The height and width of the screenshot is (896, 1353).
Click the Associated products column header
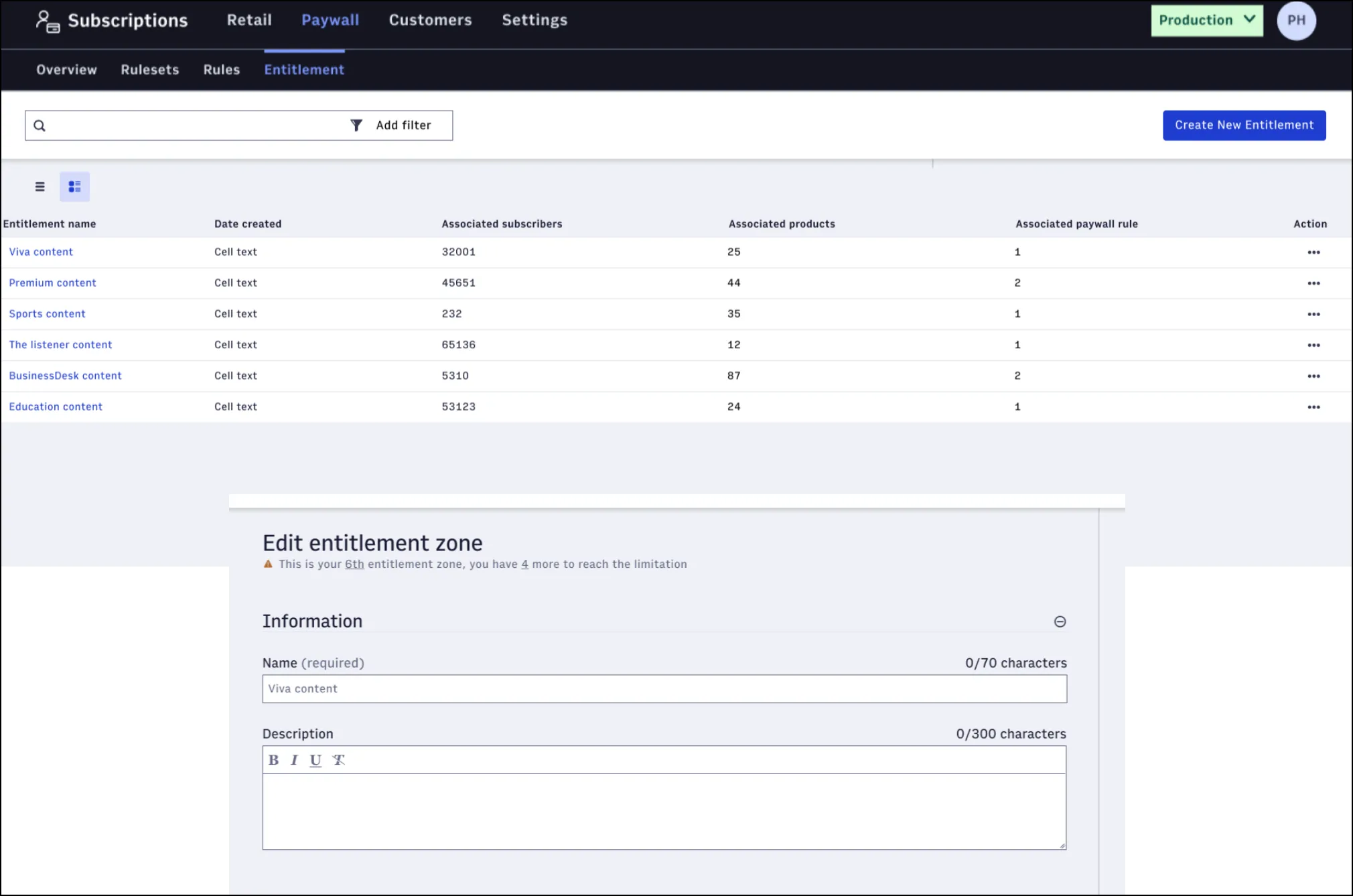tap(782, 224)
